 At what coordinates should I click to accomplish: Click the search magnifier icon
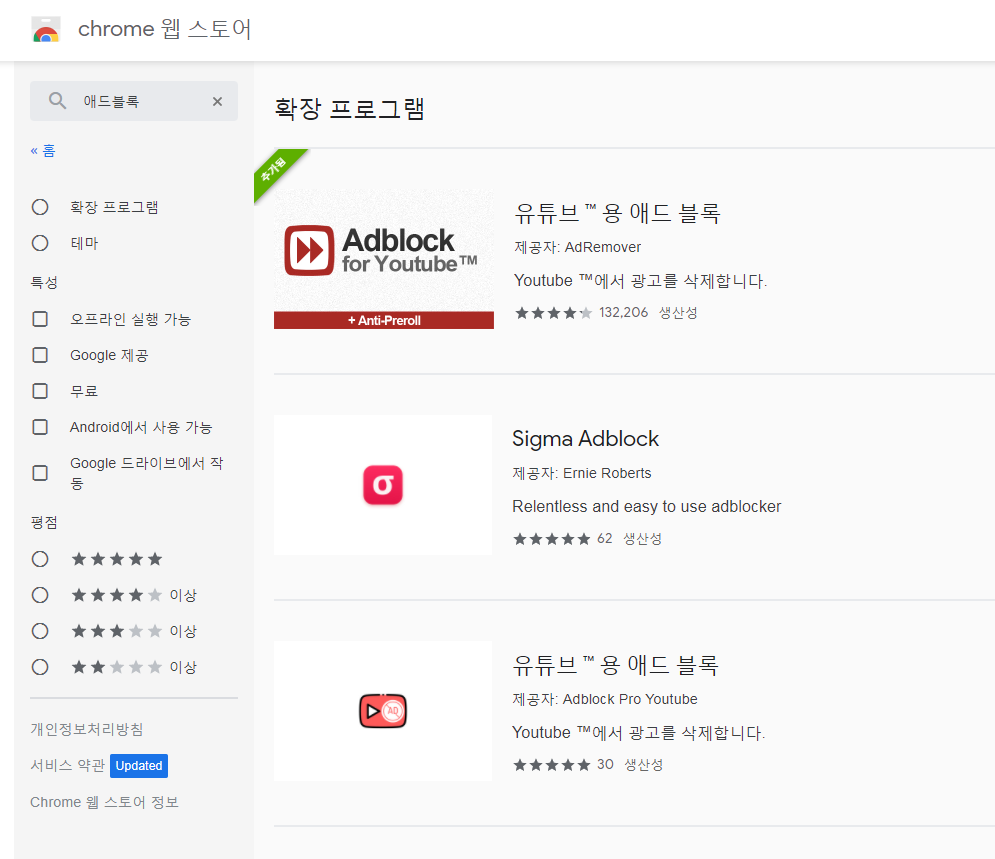click(x=58, y=101)
